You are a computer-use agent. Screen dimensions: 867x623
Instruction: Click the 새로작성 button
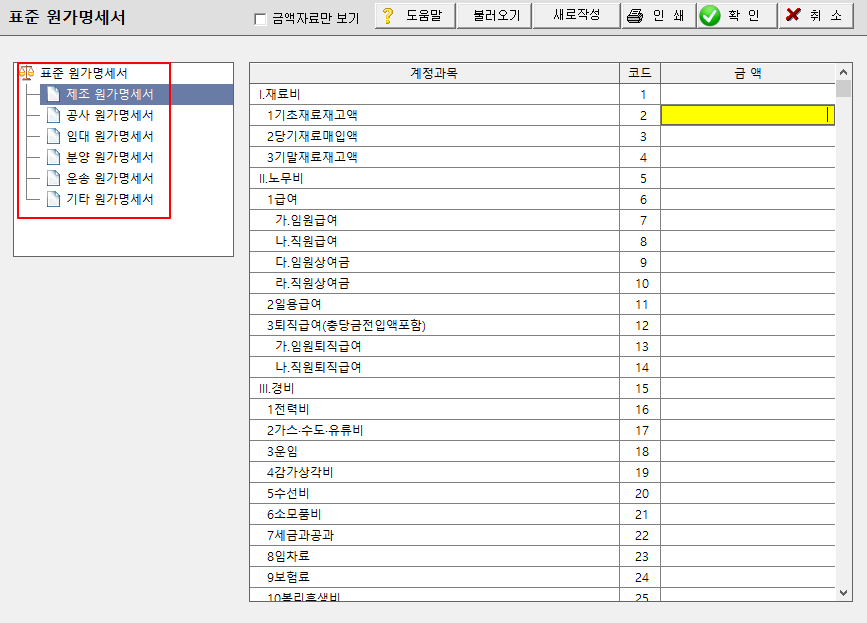click(x=576, y=15)
